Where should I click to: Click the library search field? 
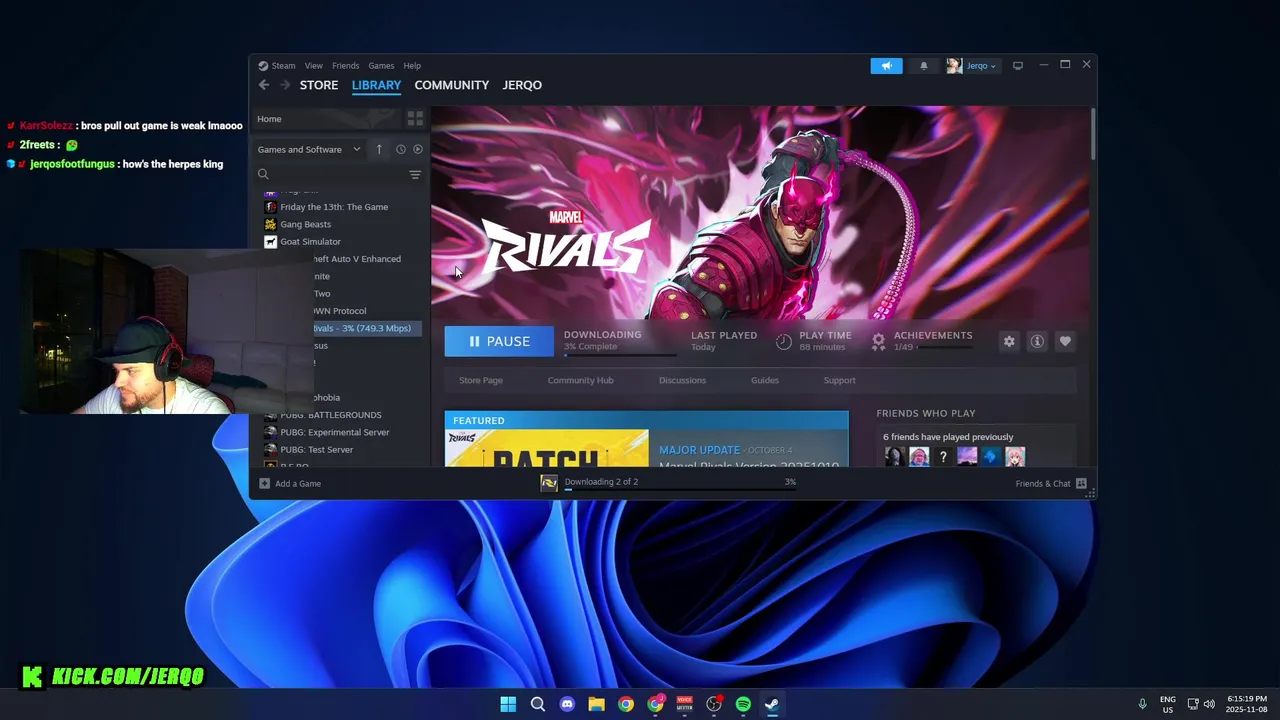click(330, 174)
